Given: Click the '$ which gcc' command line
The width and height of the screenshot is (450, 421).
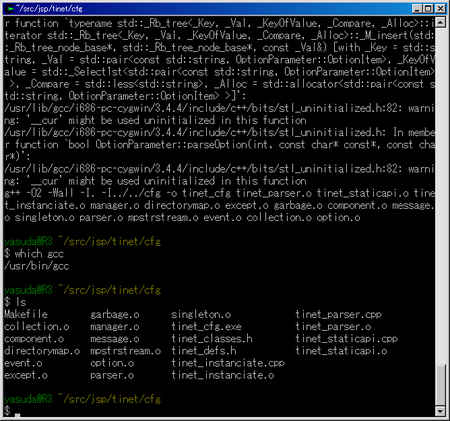Looking at the screenshot, I should click(x=34, y=254).
